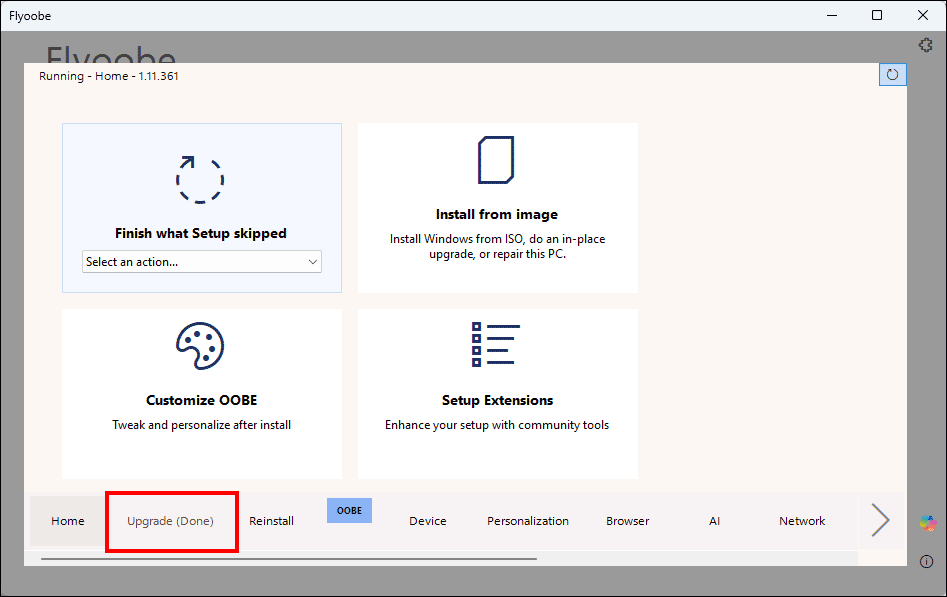Open the Home tab
Image resolution: width=947 pixels, height=597 pixels.
pos(68,521)
